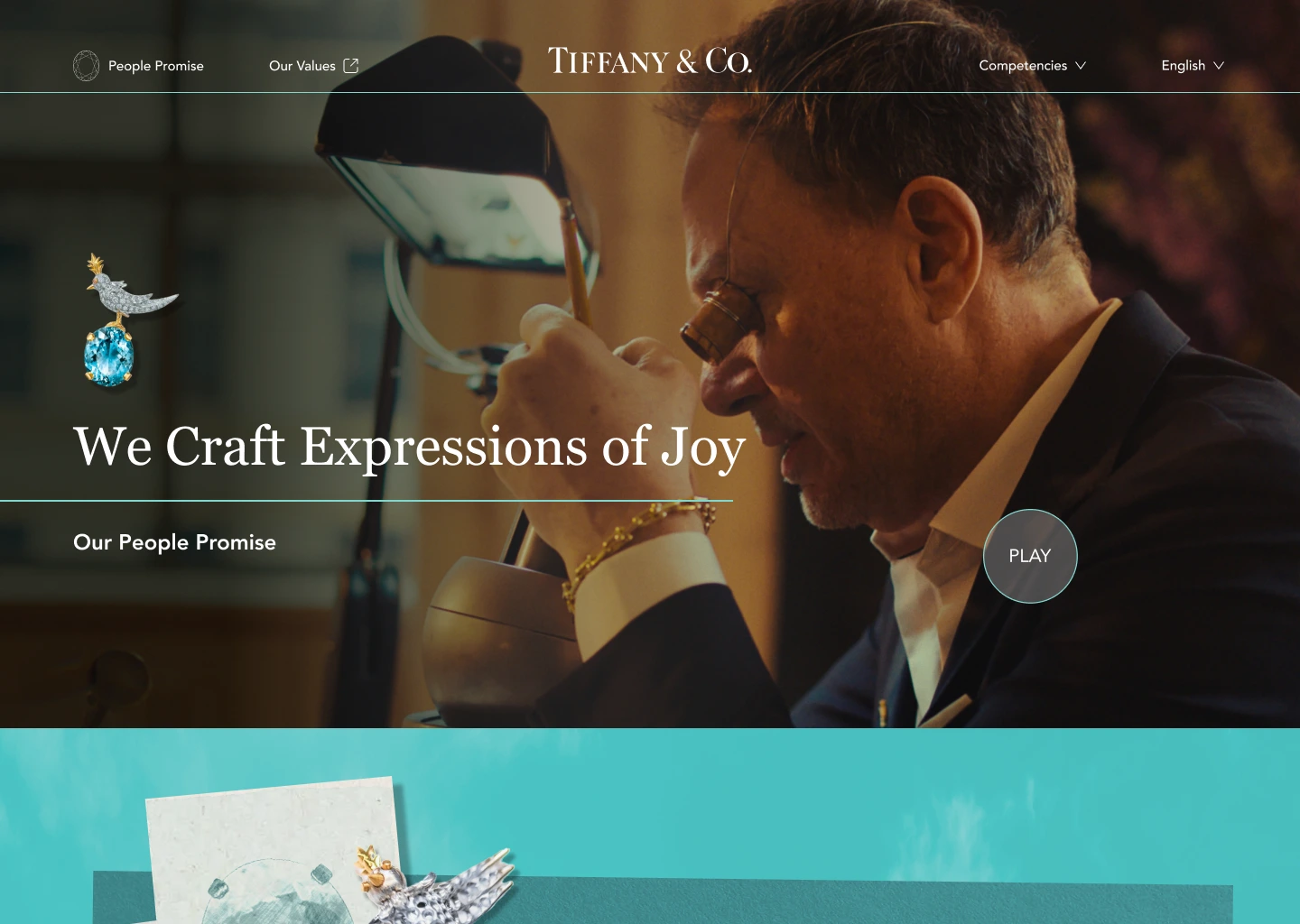Expand the Competencies dropdown
Screen dimensions: 1300x924
coord(1032,65)
